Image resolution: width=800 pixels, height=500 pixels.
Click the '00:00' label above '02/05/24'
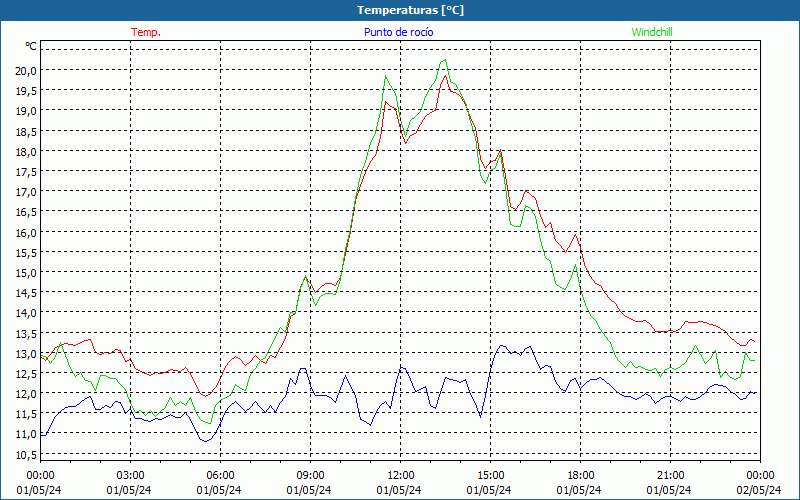760,476
